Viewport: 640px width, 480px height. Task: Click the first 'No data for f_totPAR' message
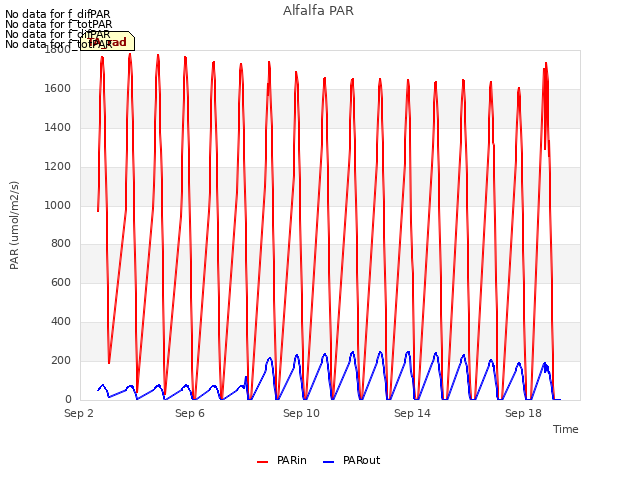(x=58, y=24)
